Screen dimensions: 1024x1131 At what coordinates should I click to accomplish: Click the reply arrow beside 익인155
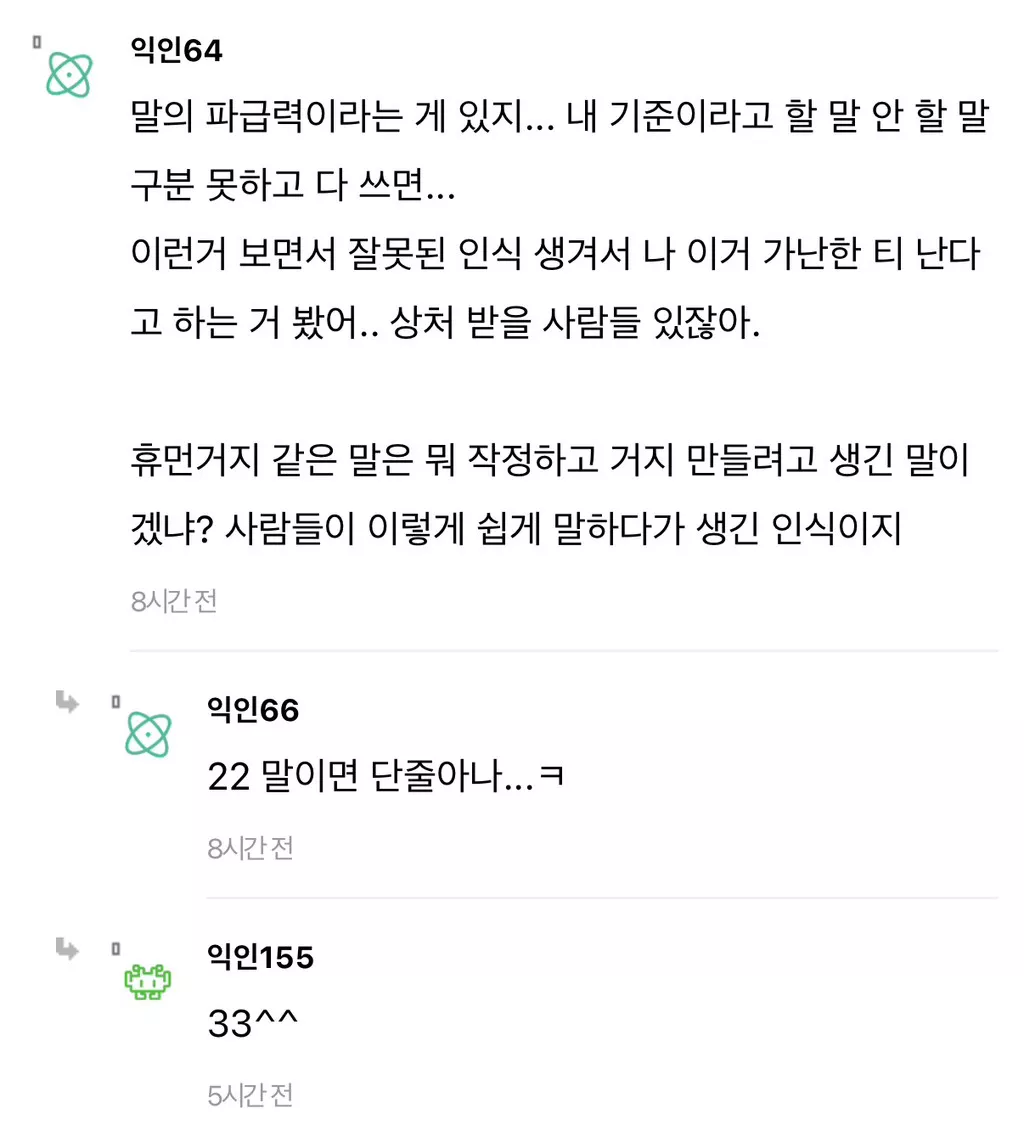pyautogui.click(x=68, y=949)
